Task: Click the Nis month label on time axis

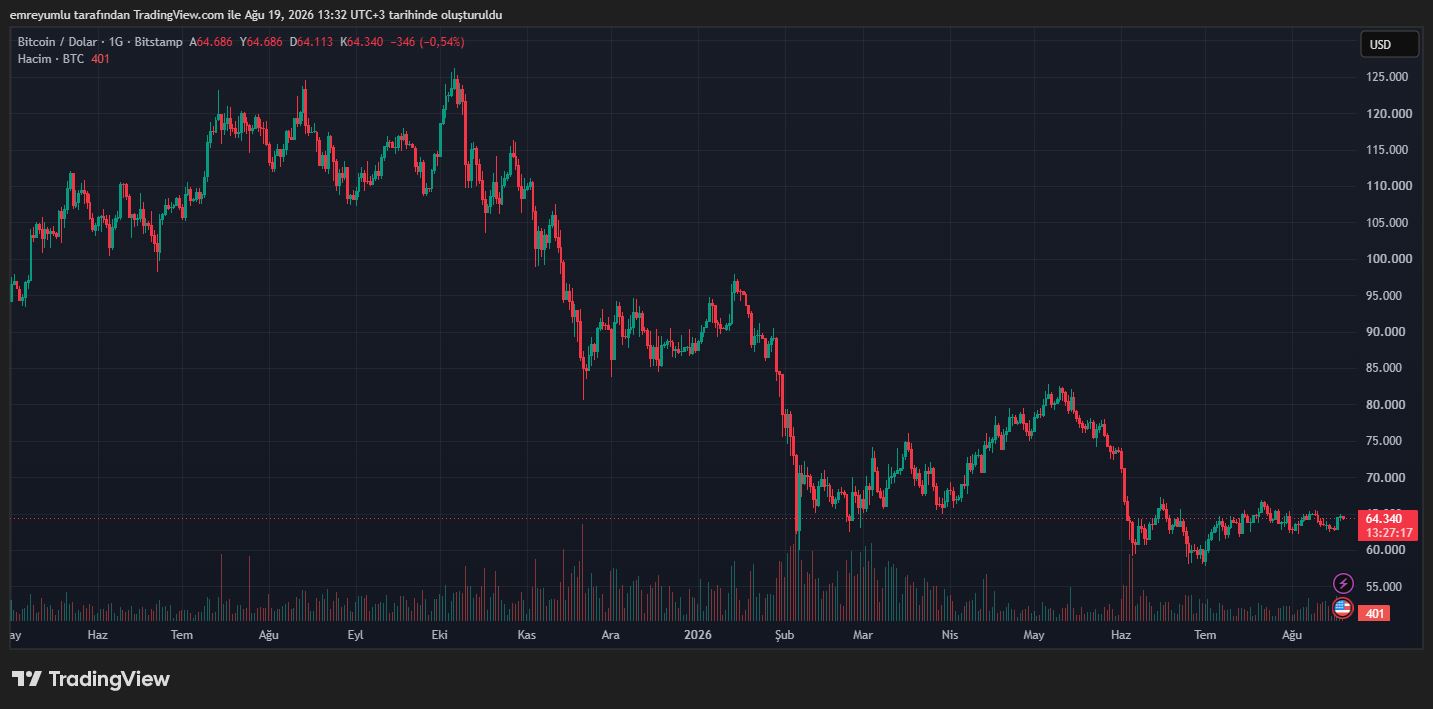Action: pyautogui.click(x=950, y=635)
